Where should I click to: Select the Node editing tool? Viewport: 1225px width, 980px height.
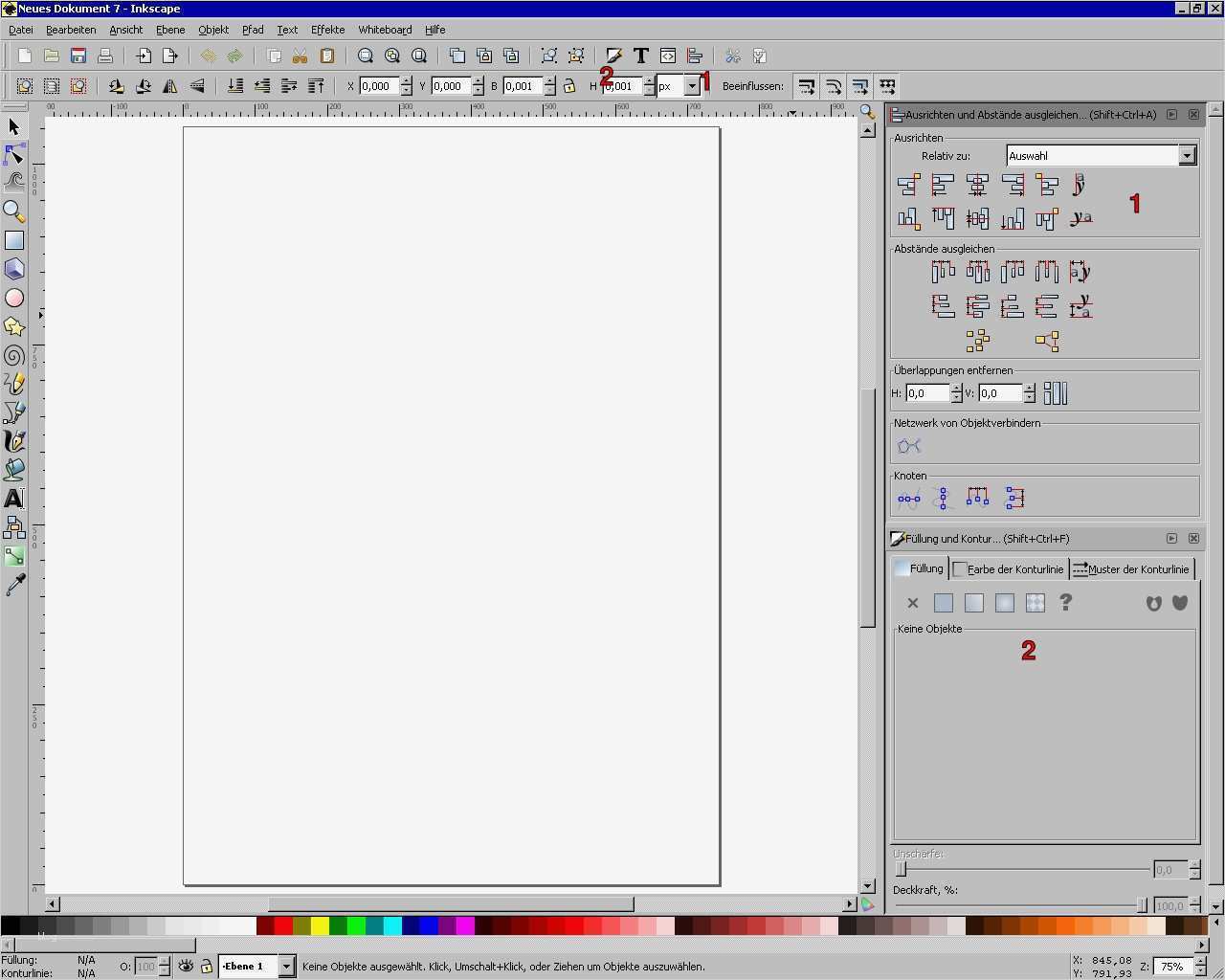coord(13,155)
